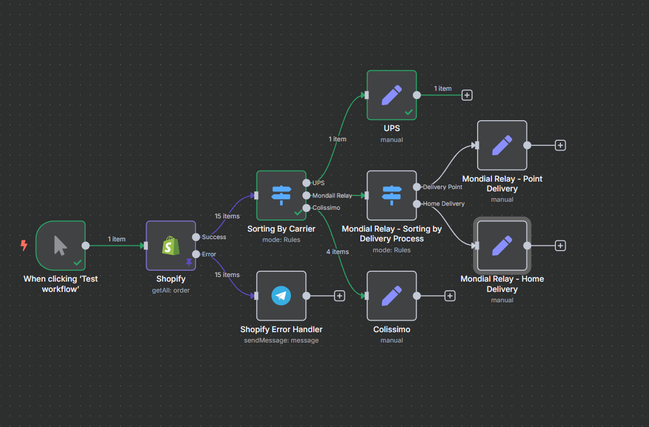Viewport: 649px width, 427px height.
Task: Click '15 items' label on Success connection
Action: coord(227,216)
